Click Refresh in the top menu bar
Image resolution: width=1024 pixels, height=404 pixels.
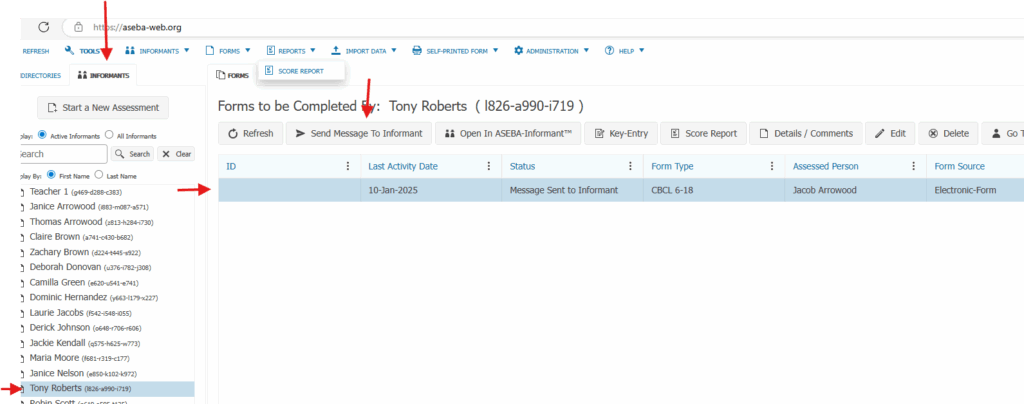coord(35,50)
